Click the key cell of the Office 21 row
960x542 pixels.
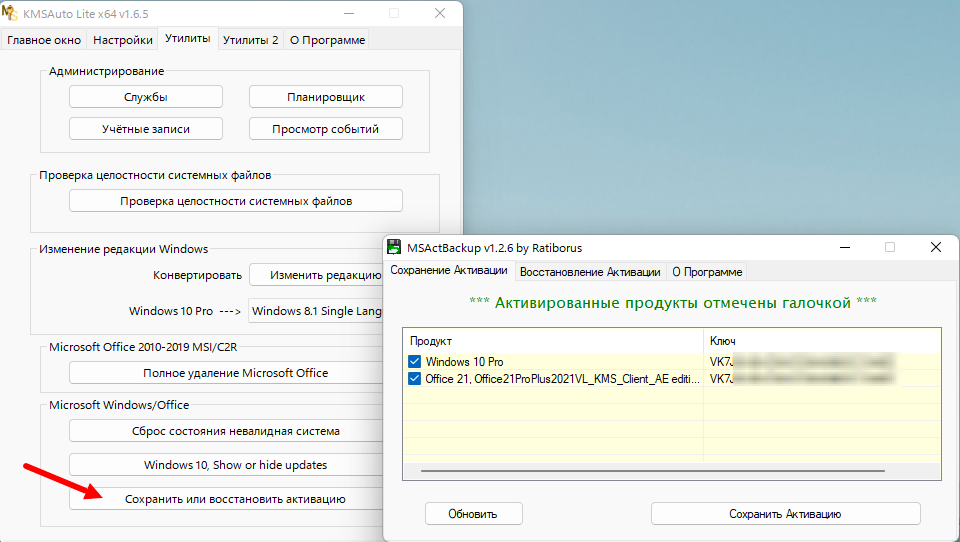pyautogui.click(x=822, y=378)
